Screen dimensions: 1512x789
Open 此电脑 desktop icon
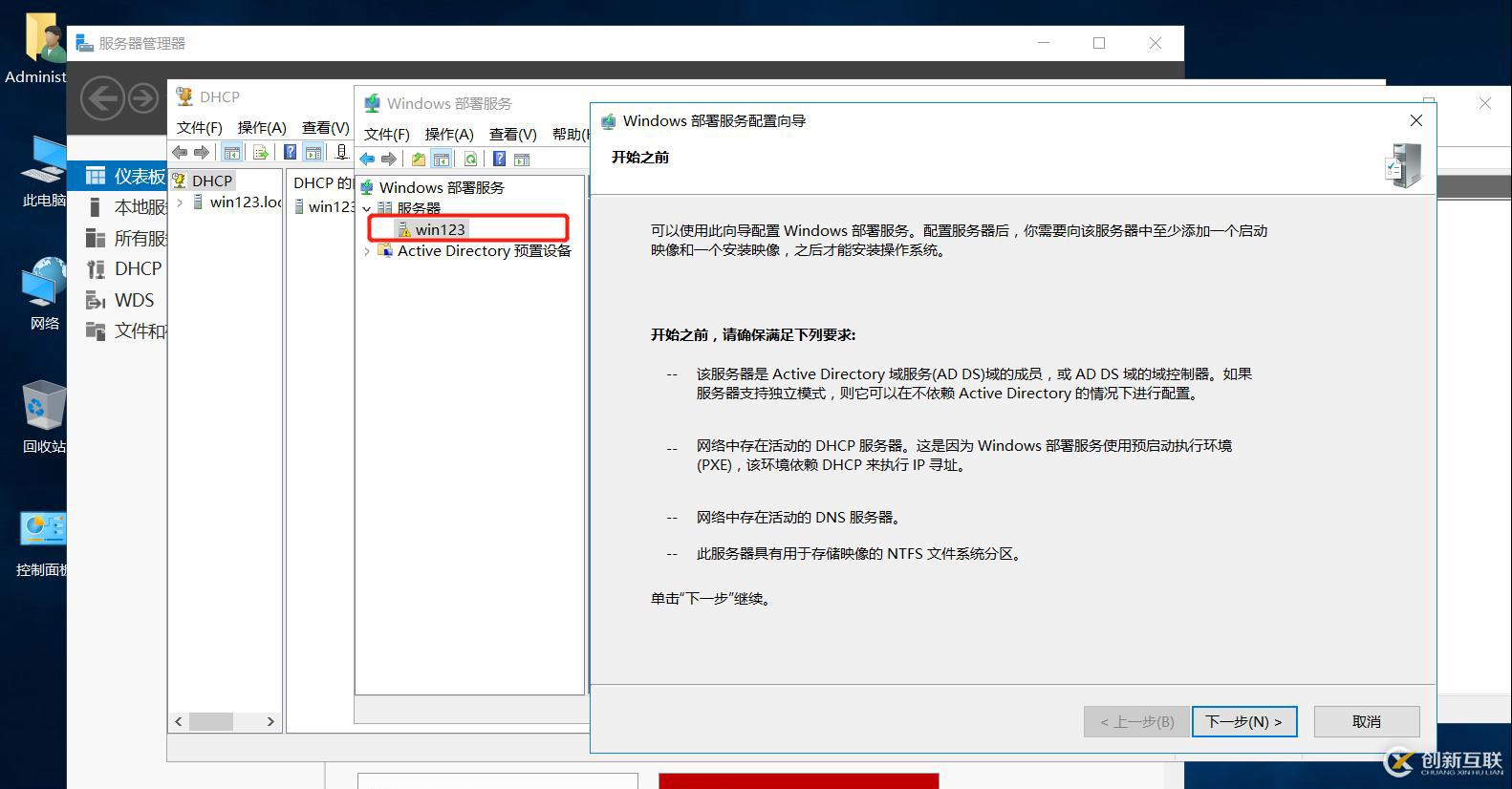(x=44, y=171)
